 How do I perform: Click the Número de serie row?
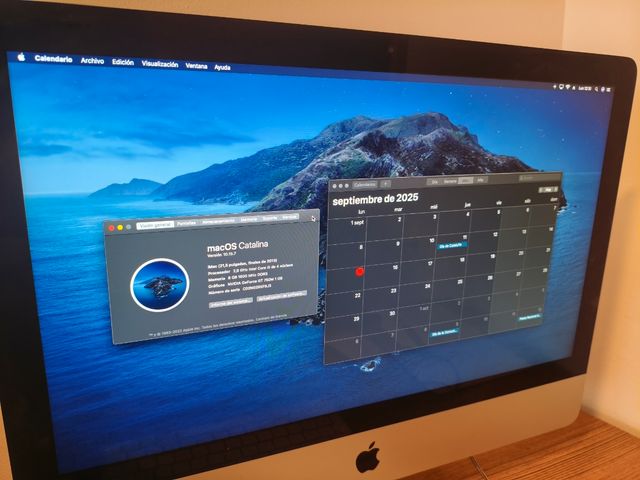(240, 290)
